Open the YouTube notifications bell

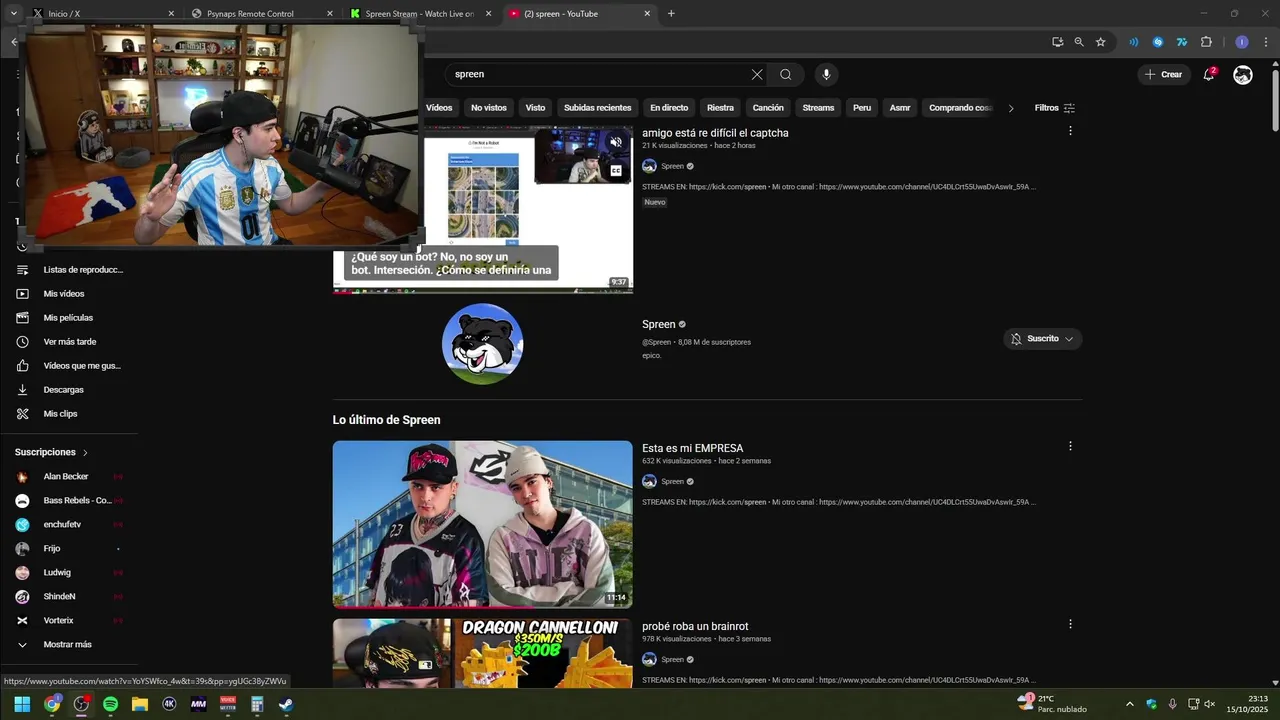click(1209, 74)
